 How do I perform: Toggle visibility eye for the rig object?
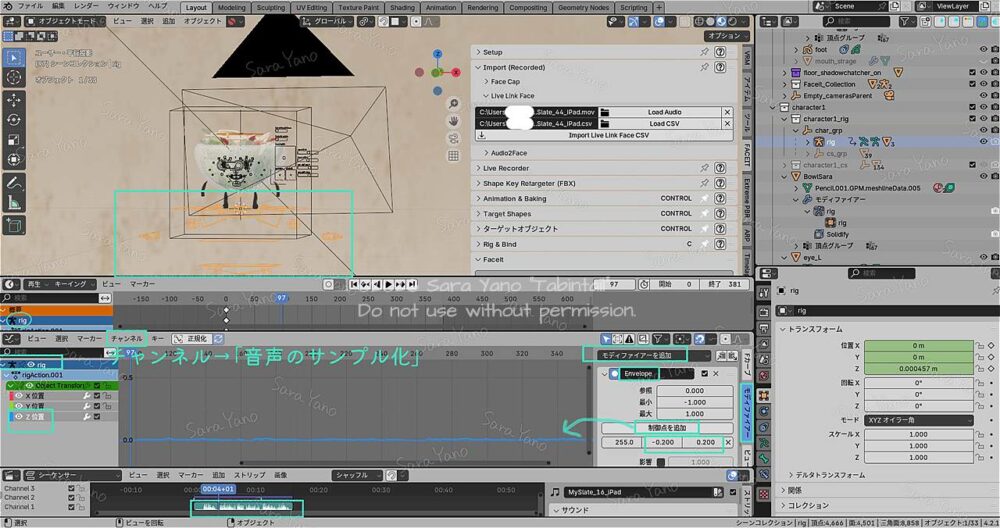click(x=984, y=142)
